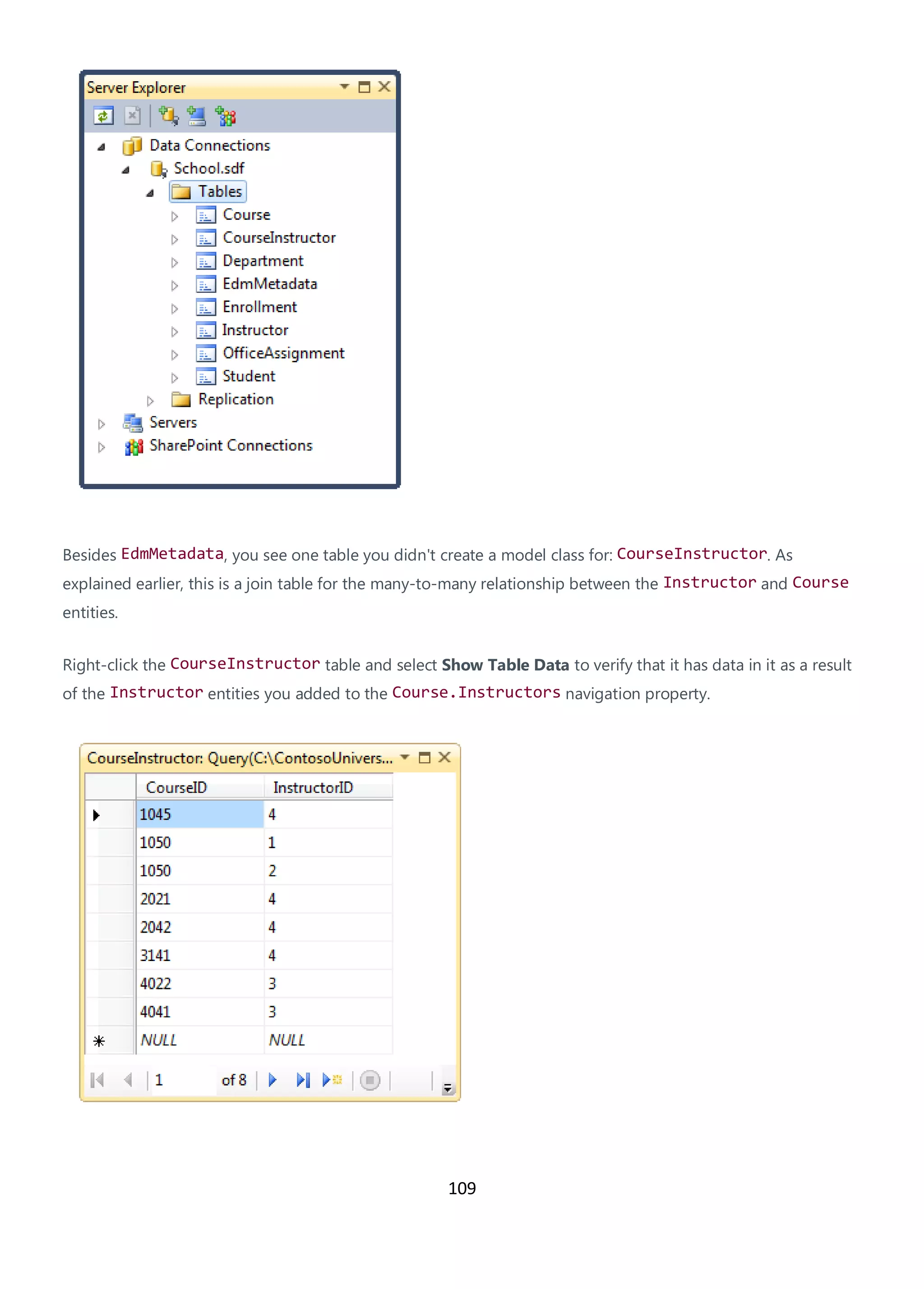Select the Servers tree item
This screenshot has height=1289, width=924.
173,422
